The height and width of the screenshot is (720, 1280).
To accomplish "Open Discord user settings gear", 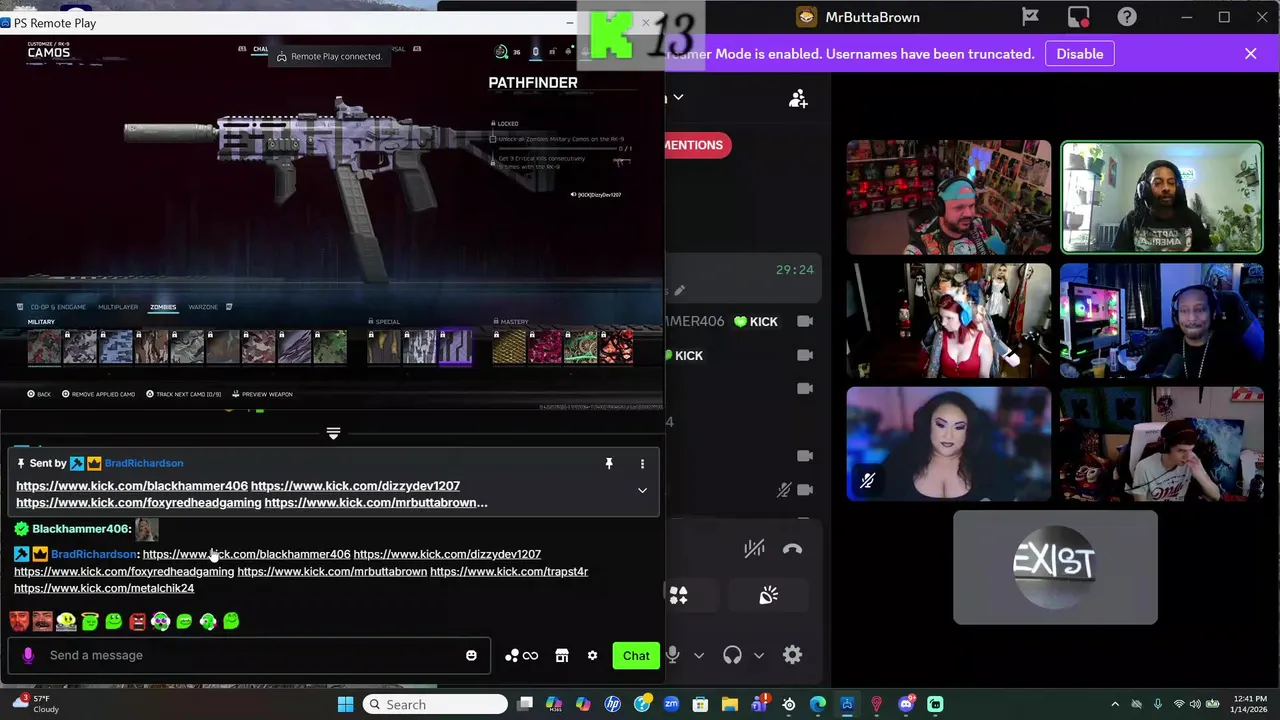I will pyautogui.click(x=792, y=655).
